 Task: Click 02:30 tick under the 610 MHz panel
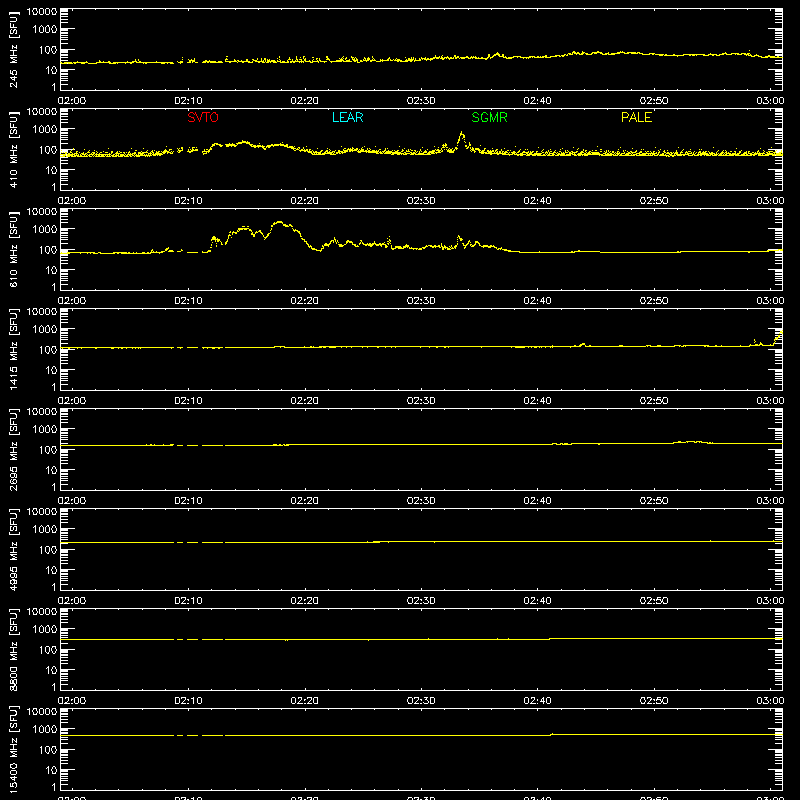click(x=421, y=301)
